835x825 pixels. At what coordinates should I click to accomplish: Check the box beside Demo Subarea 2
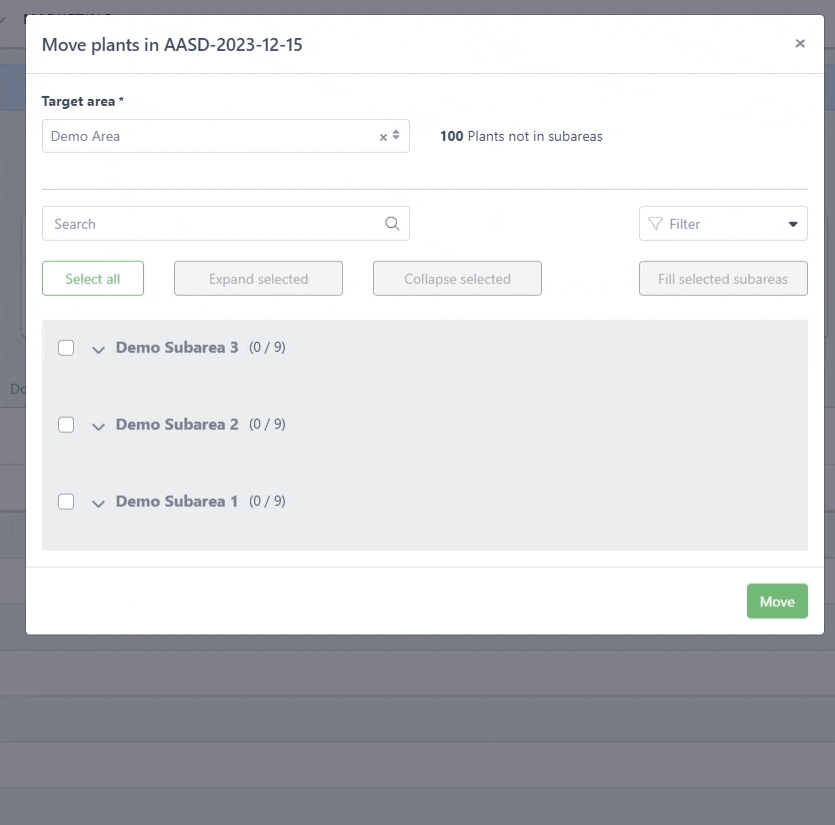tap(66, 425)
